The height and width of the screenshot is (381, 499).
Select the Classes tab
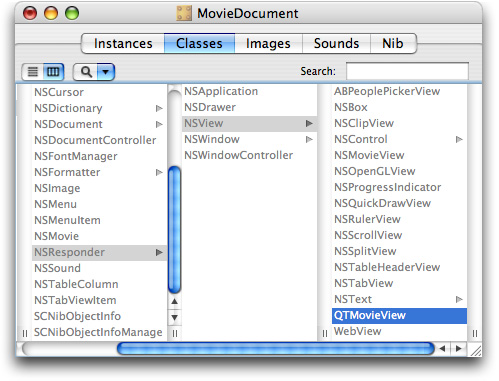pyautogui.click(x=199, y=43)
